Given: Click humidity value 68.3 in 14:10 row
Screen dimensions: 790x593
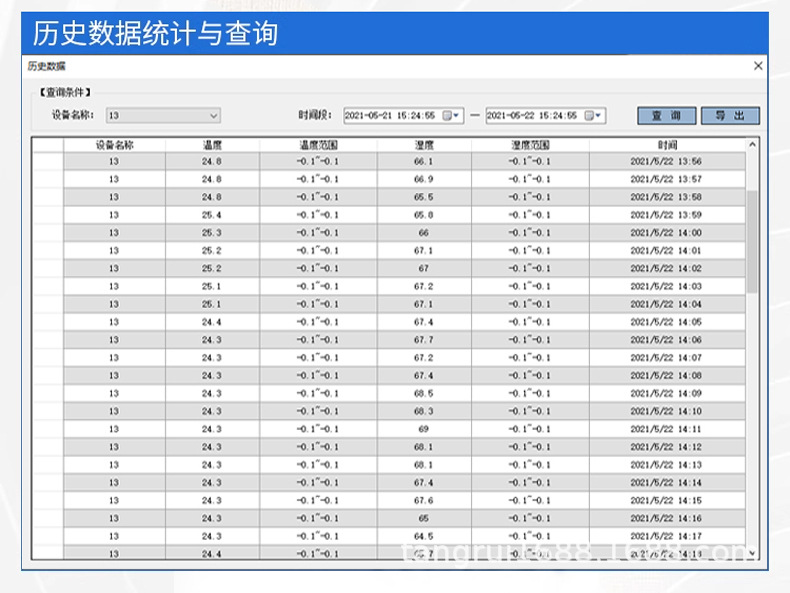Looking at the screenshot, I should [424, 412].
